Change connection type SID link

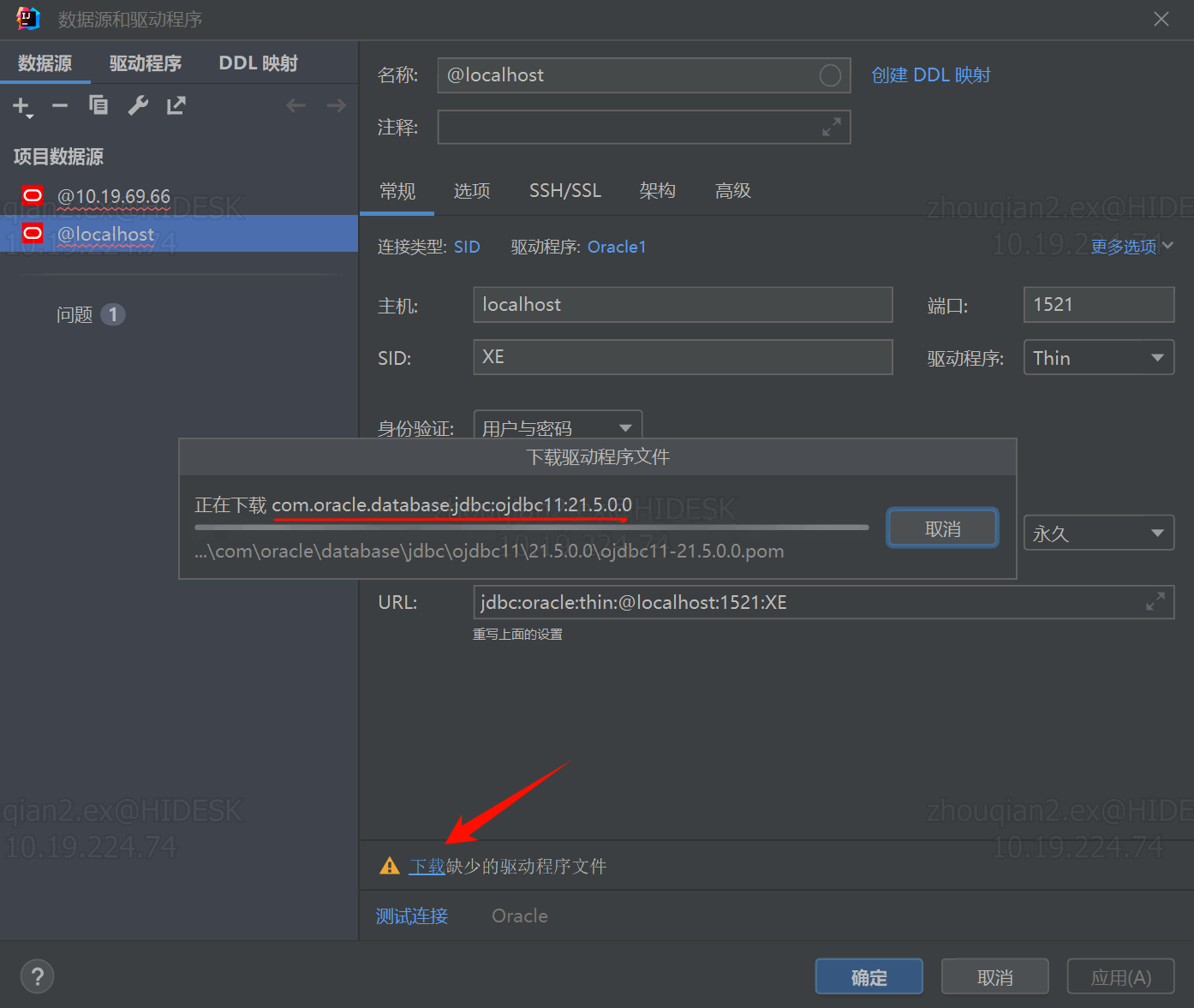pos(467,248)
